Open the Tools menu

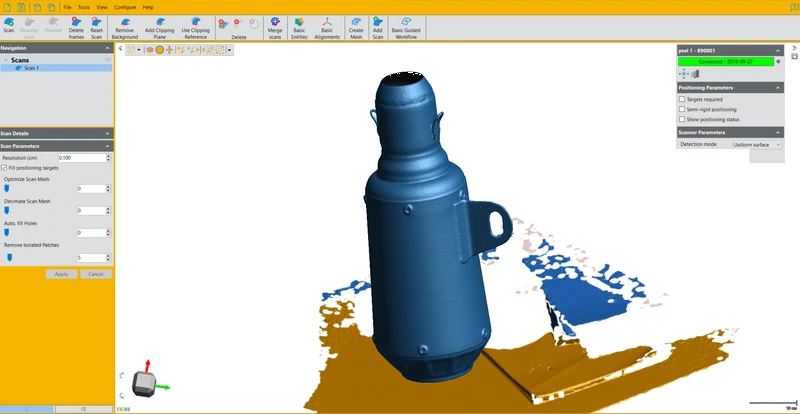tap(83, 7)
